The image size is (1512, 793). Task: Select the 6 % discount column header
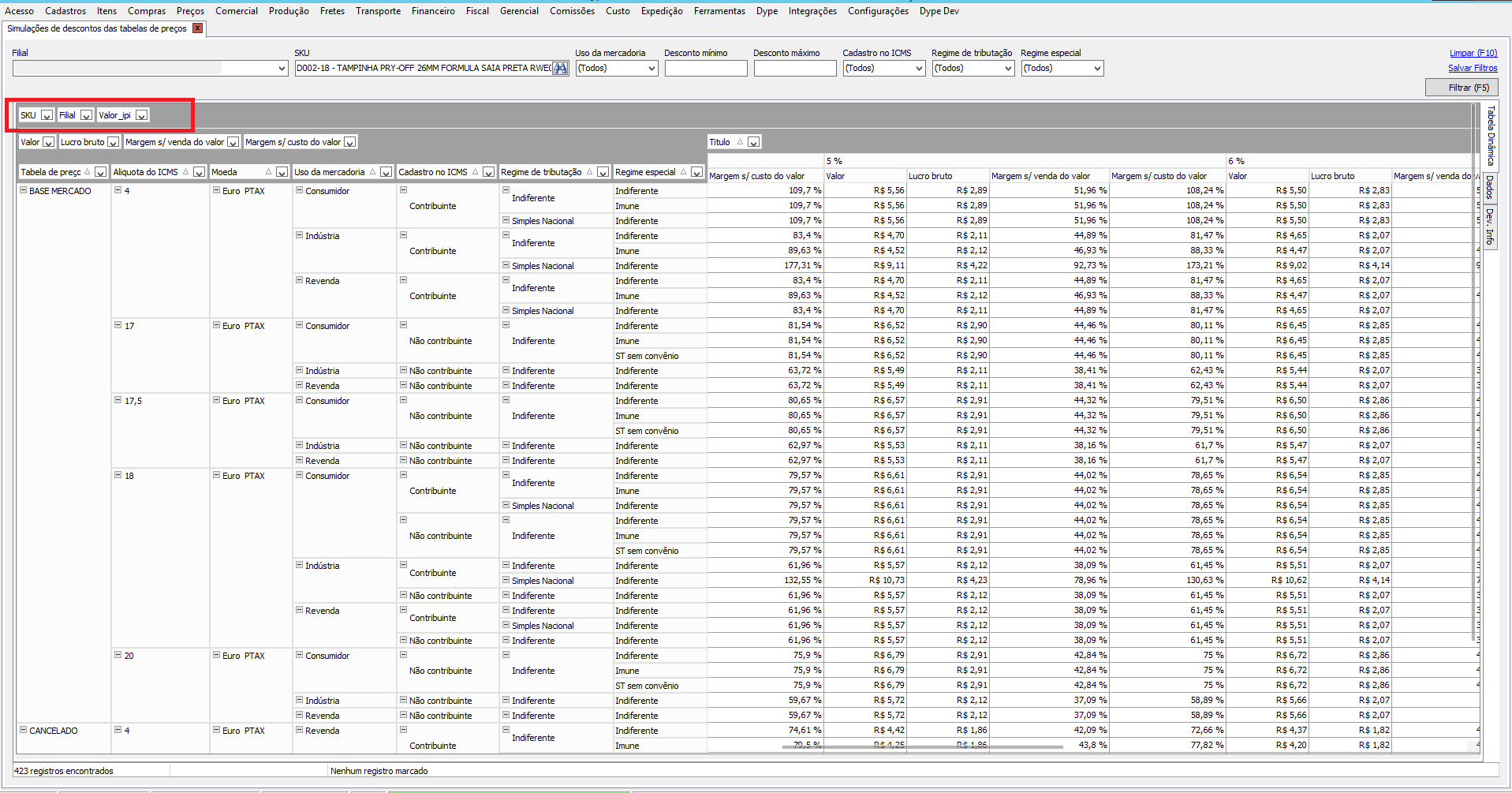[x=1349, y=161]
